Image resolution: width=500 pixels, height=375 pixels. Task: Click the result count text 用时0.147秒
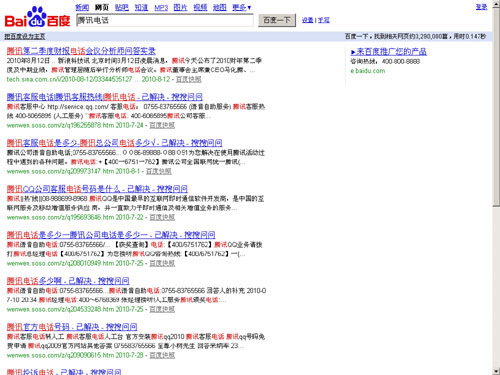(x=470, y=36)
